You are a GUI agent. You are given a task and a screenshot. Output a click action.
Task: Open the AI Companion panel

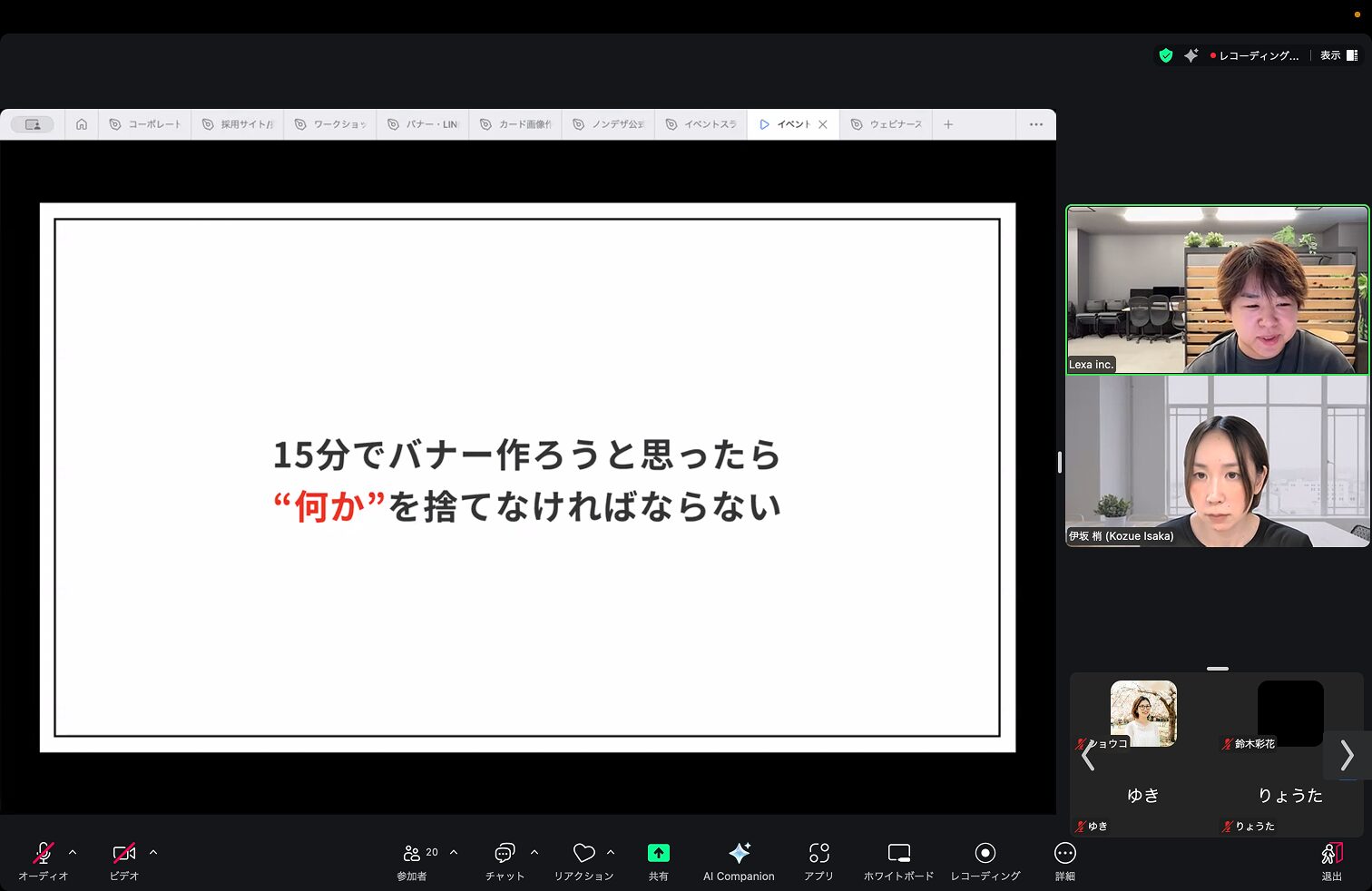click(x=739, y=854)
